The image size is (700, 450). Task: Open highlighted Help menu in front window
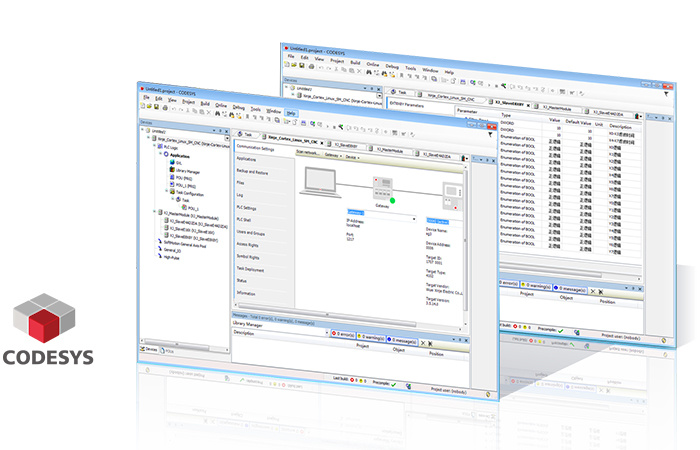[x=291, y=113]
